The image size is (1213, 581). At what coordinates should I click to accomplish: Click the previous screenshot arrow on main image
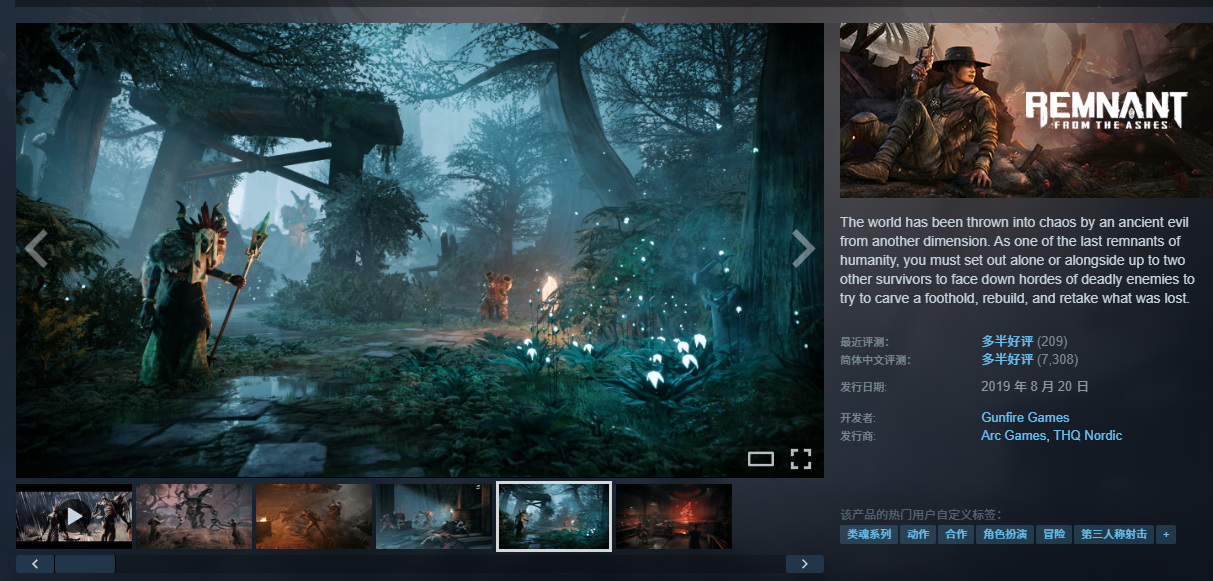(36, 249)
